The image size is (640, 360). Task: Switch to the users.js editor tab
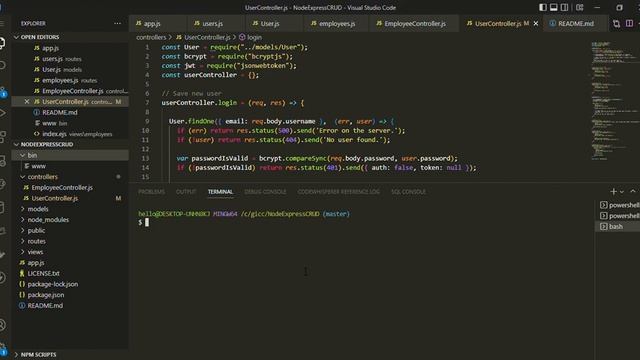(216, 24)
